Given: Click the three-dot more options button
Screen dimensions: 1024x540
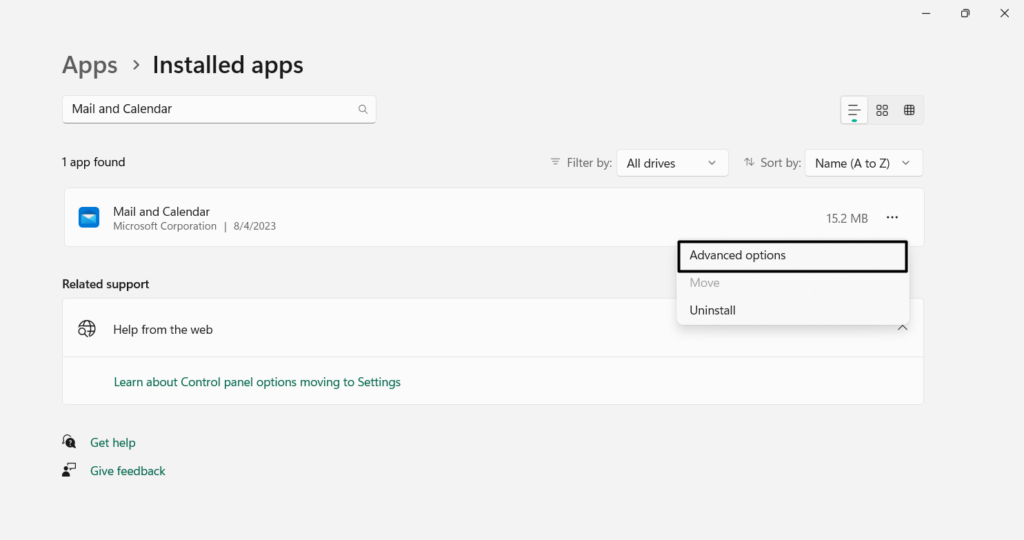Looking at the screenshot, I should (892, 218).
